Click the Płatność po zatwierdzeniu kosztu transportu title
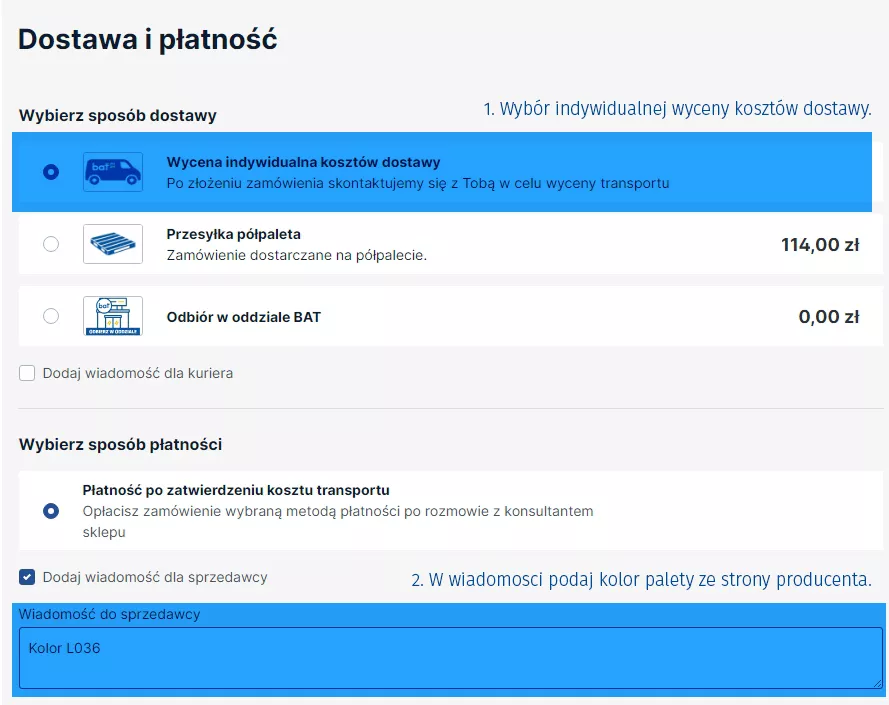The width and height of the screenshot is (889, 705). click(235, 490)
